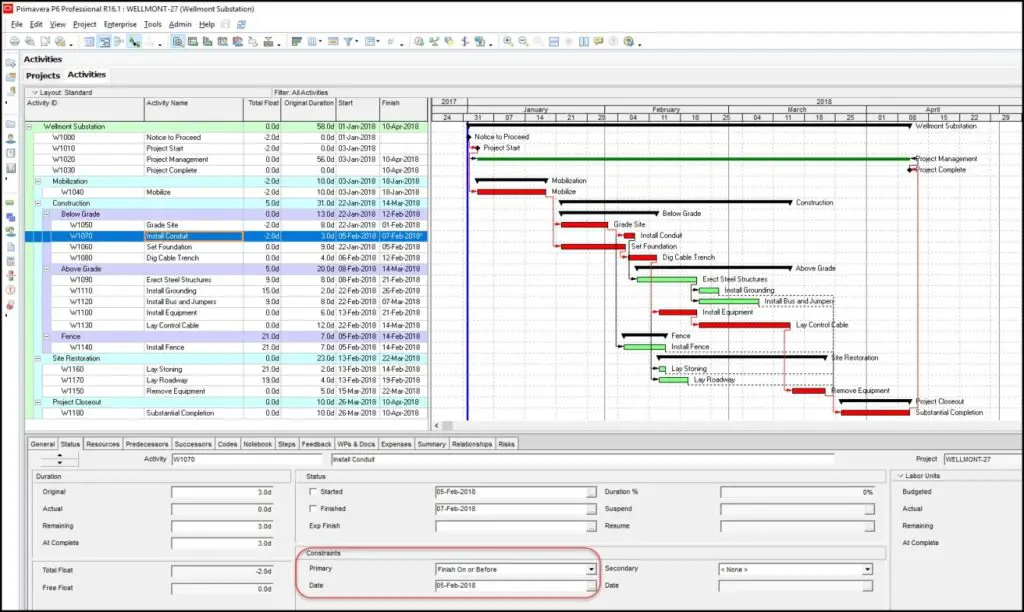Click the relationship lines toolbar icon
Screen dimensions: 1024x612
tap(134, 41)
